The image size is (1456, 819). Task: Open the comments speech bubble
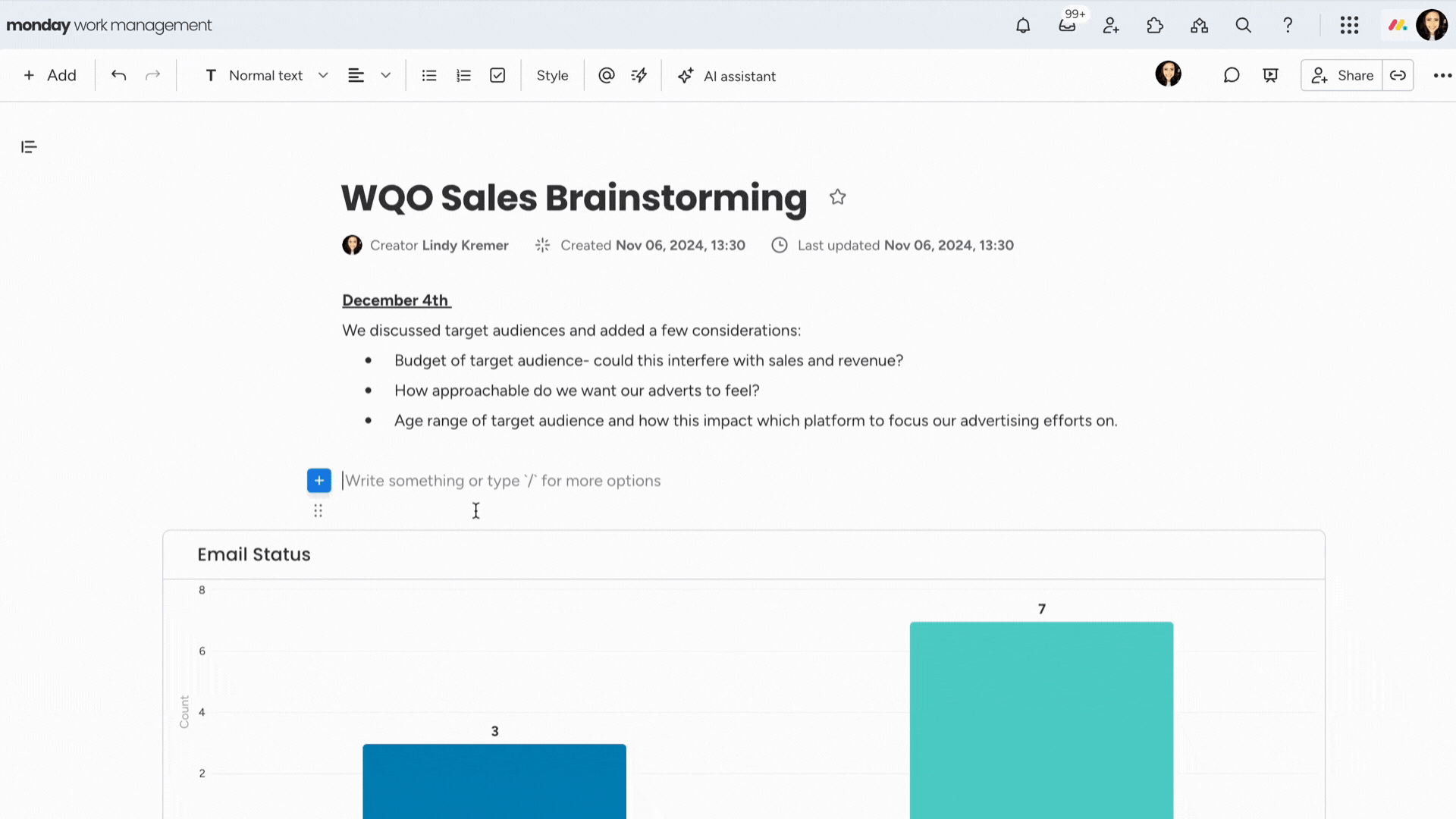(x=1232, y=75)
